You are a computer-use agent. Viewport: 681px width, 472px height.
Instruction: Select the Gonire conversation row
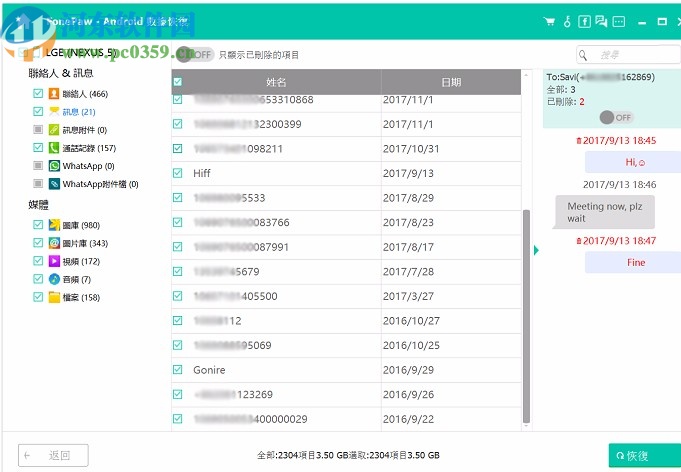point(346,370)
